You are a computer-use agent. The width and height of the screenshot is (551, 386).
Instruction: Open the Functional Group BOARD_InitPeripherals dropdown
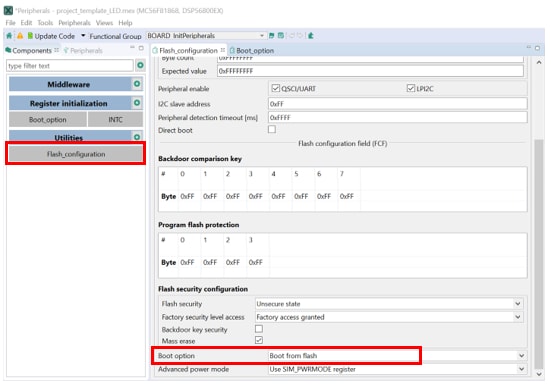tap(206, 36)
